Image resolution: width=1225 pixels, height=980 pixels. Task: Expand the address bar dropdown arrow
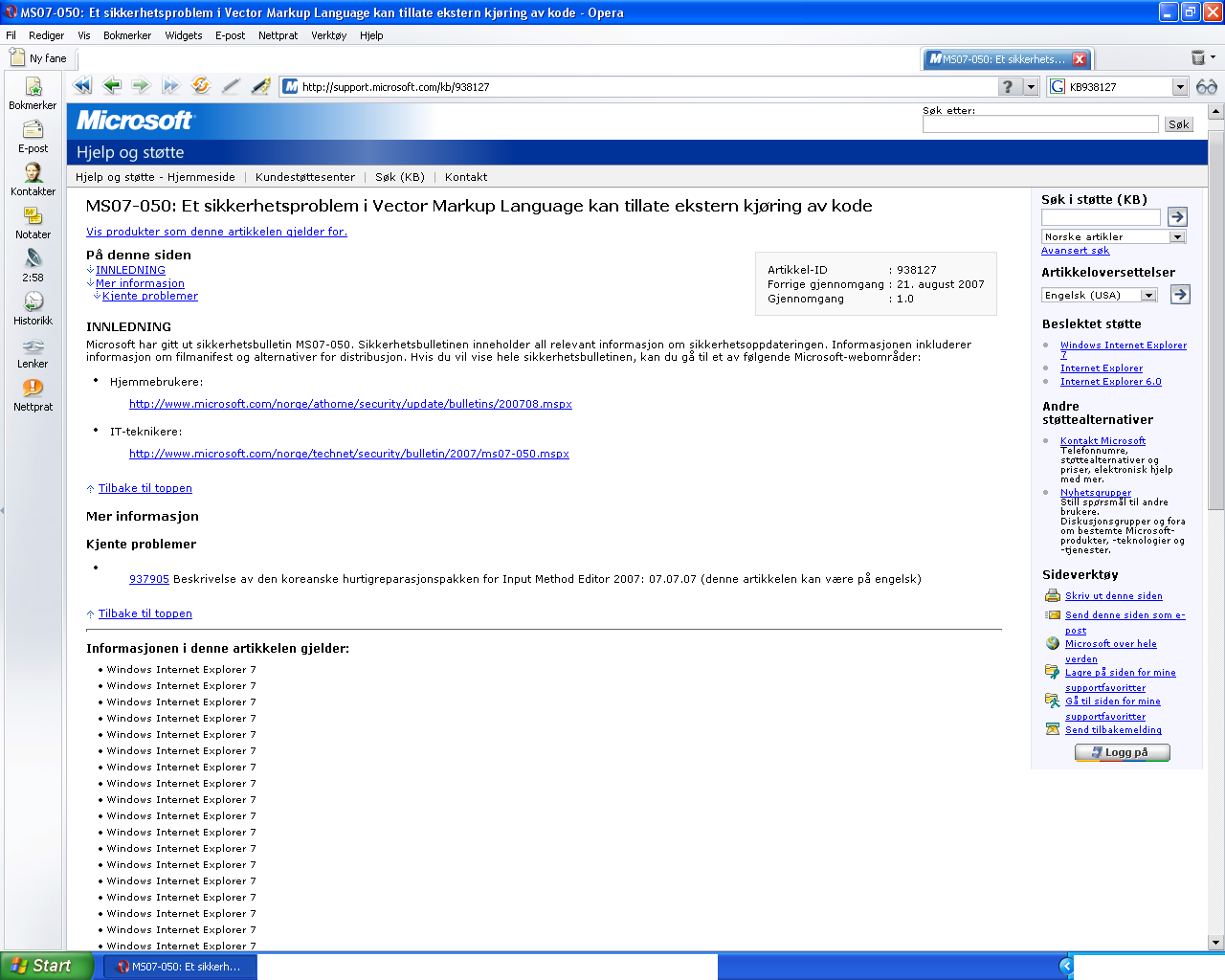coord(1031,87)
